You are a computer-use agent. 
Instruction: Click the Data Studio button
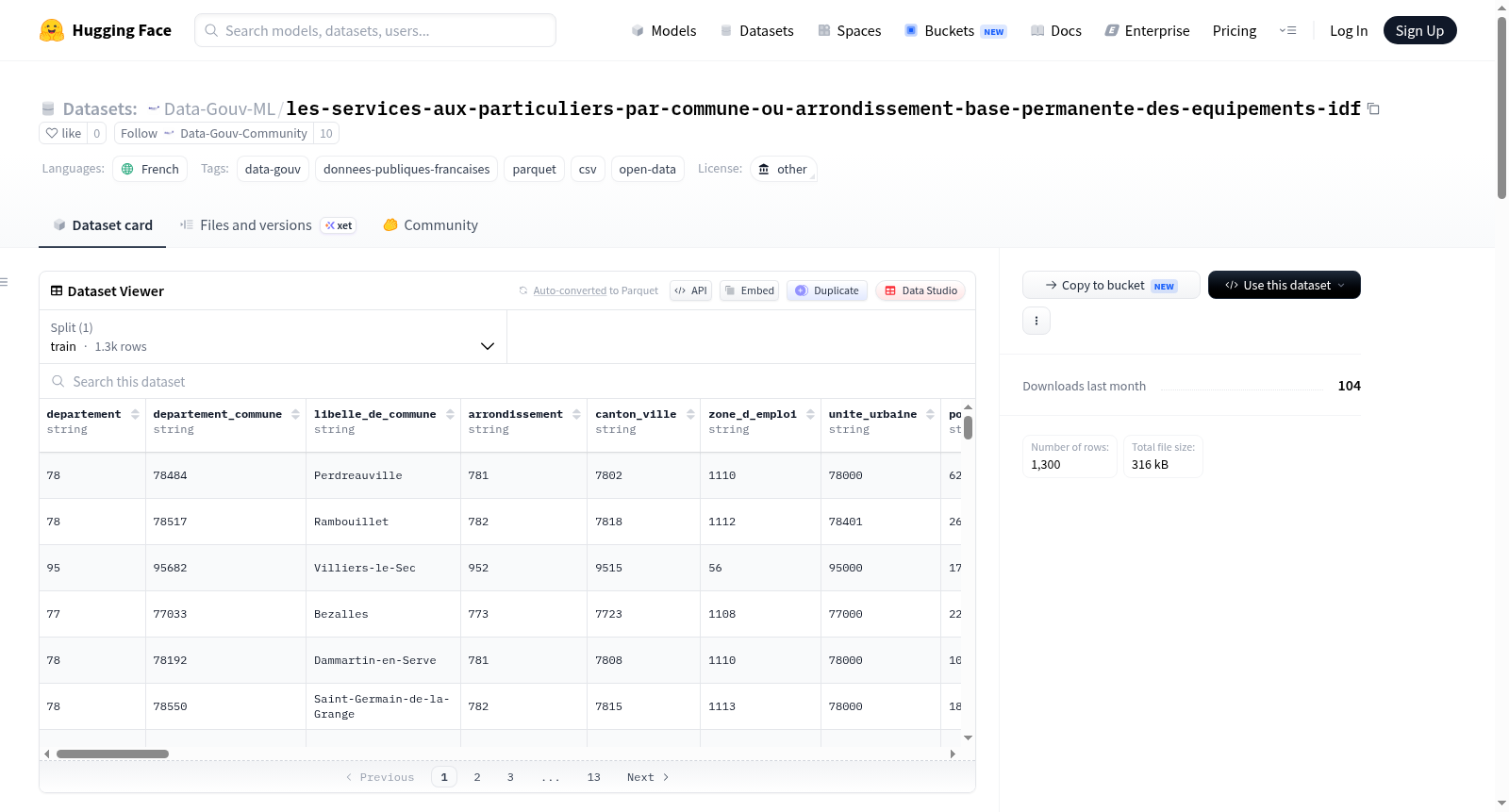point(920,290)
